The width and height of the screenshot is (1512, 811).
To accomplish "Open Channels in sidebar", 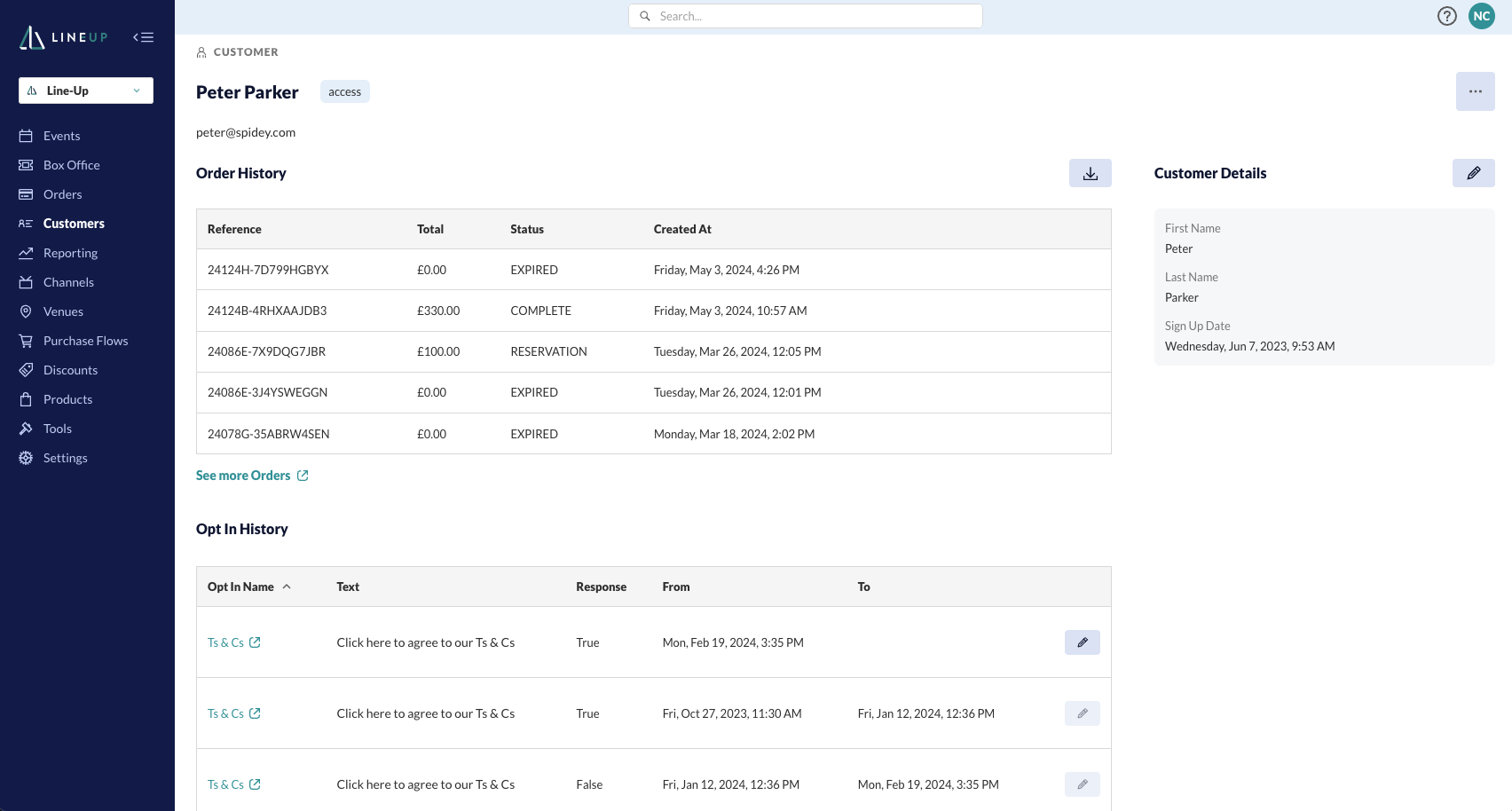I will [68, 282].
